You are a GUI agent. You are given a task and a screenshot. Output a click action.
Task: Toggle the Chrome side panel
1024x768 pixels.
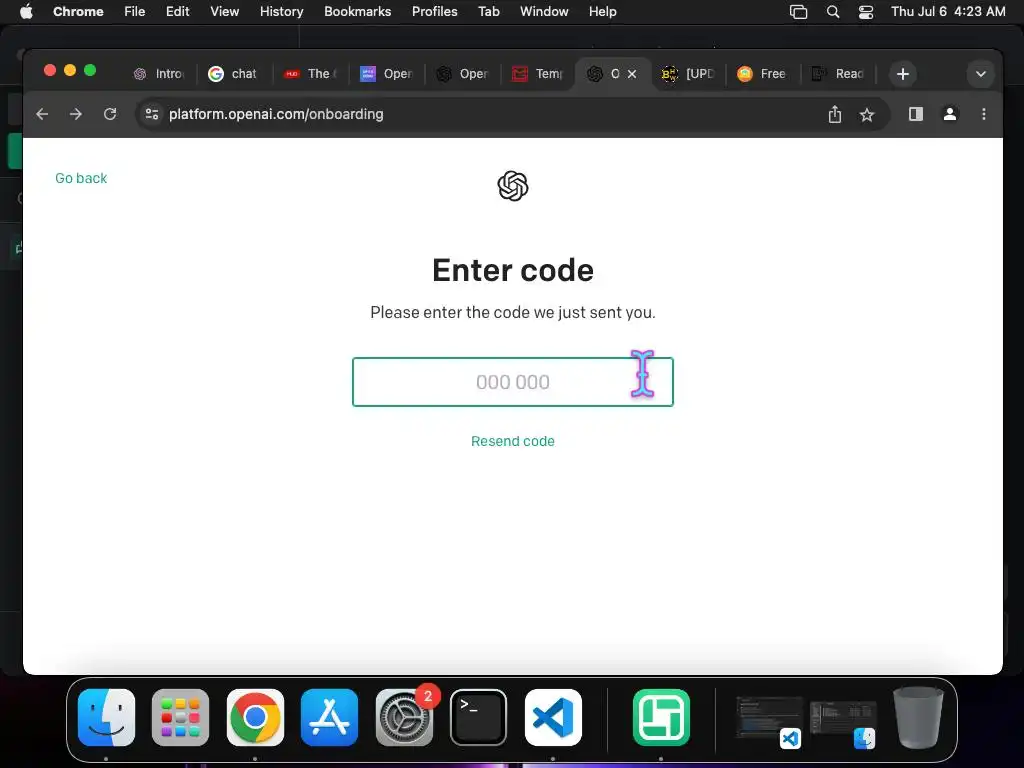916,114
